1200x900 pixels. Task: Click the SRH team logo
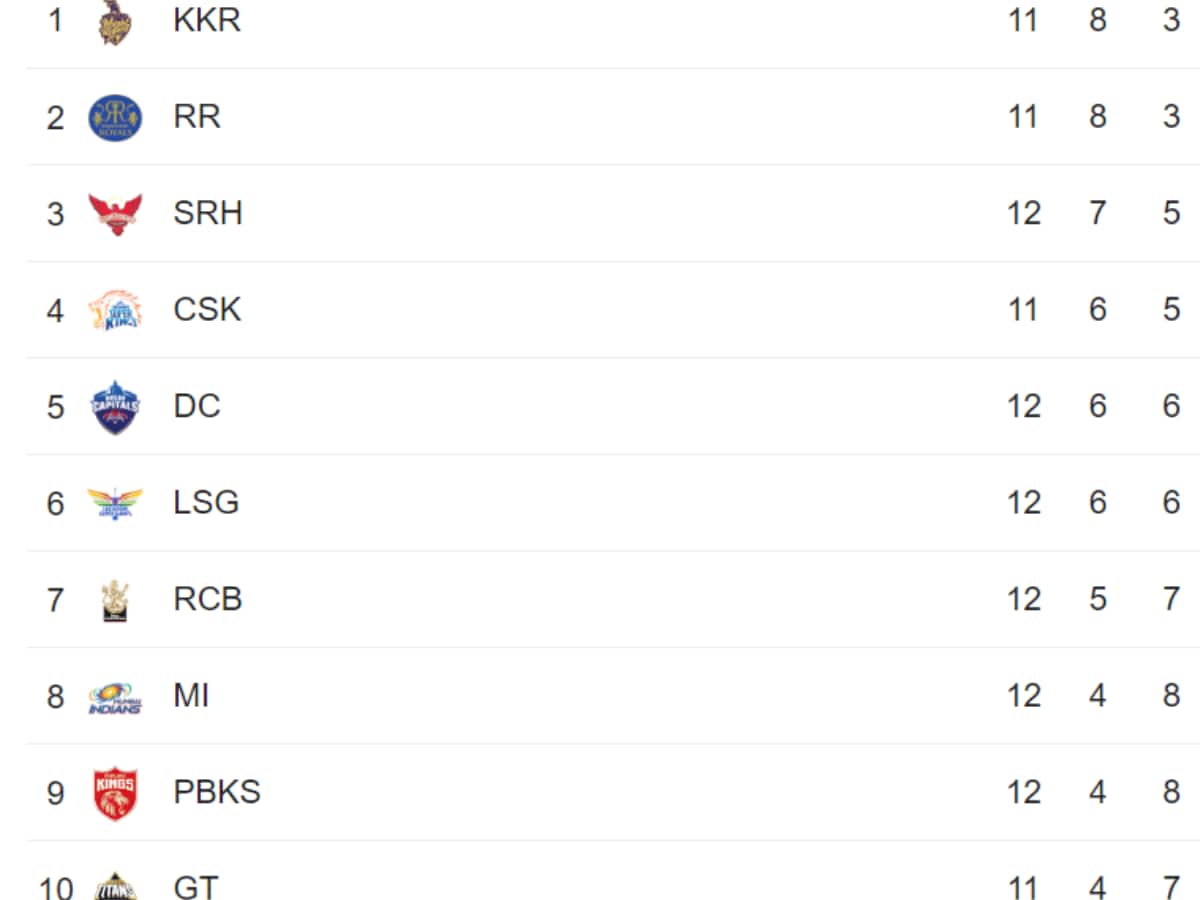115,214
